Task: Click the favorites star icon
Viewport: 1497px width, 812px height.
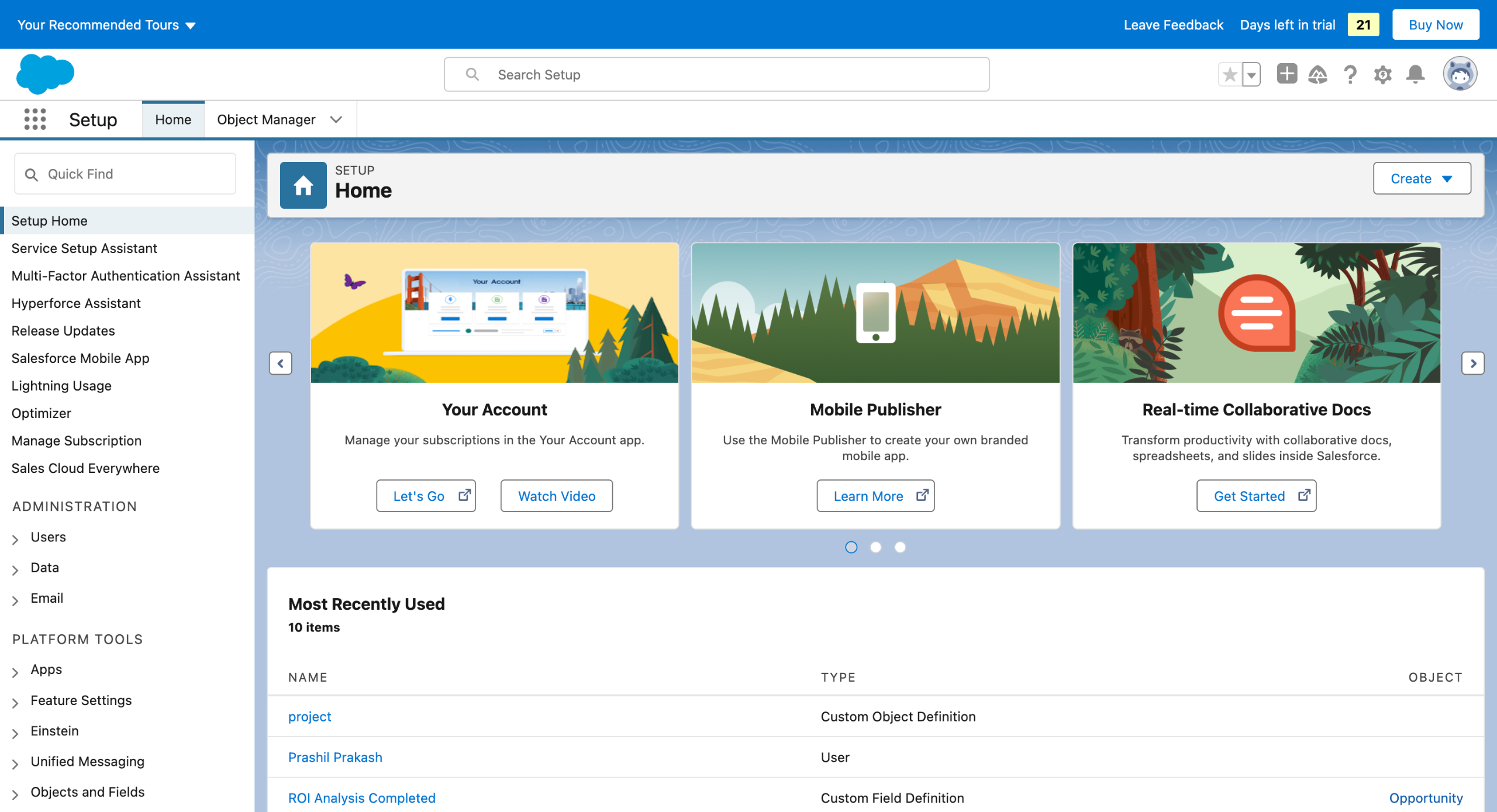Action: pyautogui.click(x=1230, y=74)
